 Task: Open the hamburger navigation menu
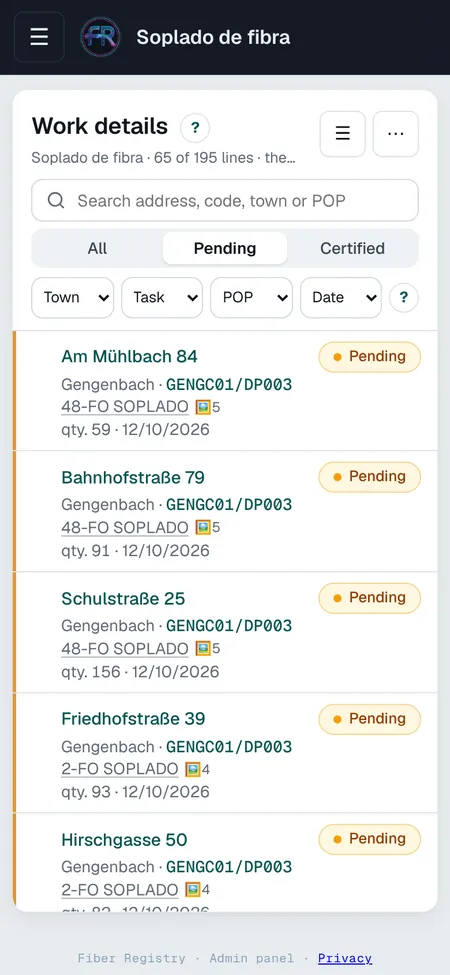coord(39,37)
